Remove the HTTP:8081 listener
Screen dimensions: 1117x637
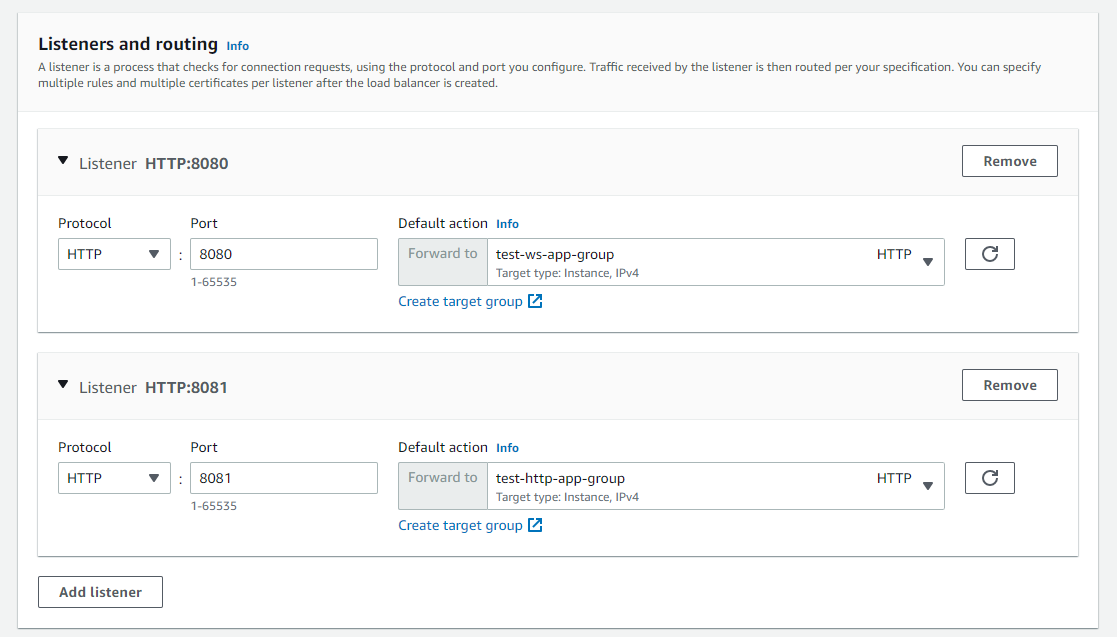tap(1009, 385)
